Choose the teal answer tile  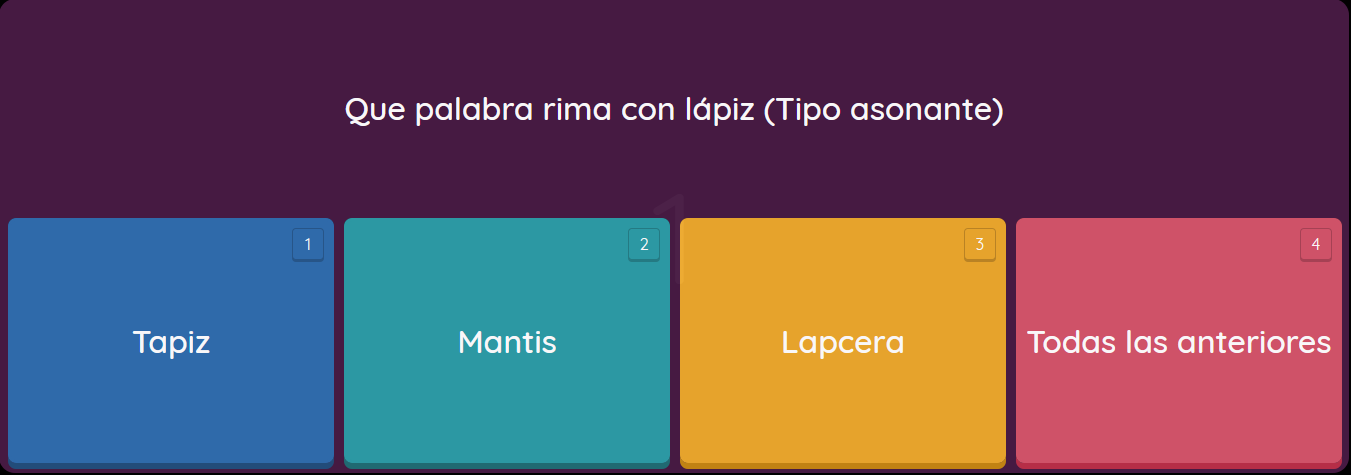[507, 342]
